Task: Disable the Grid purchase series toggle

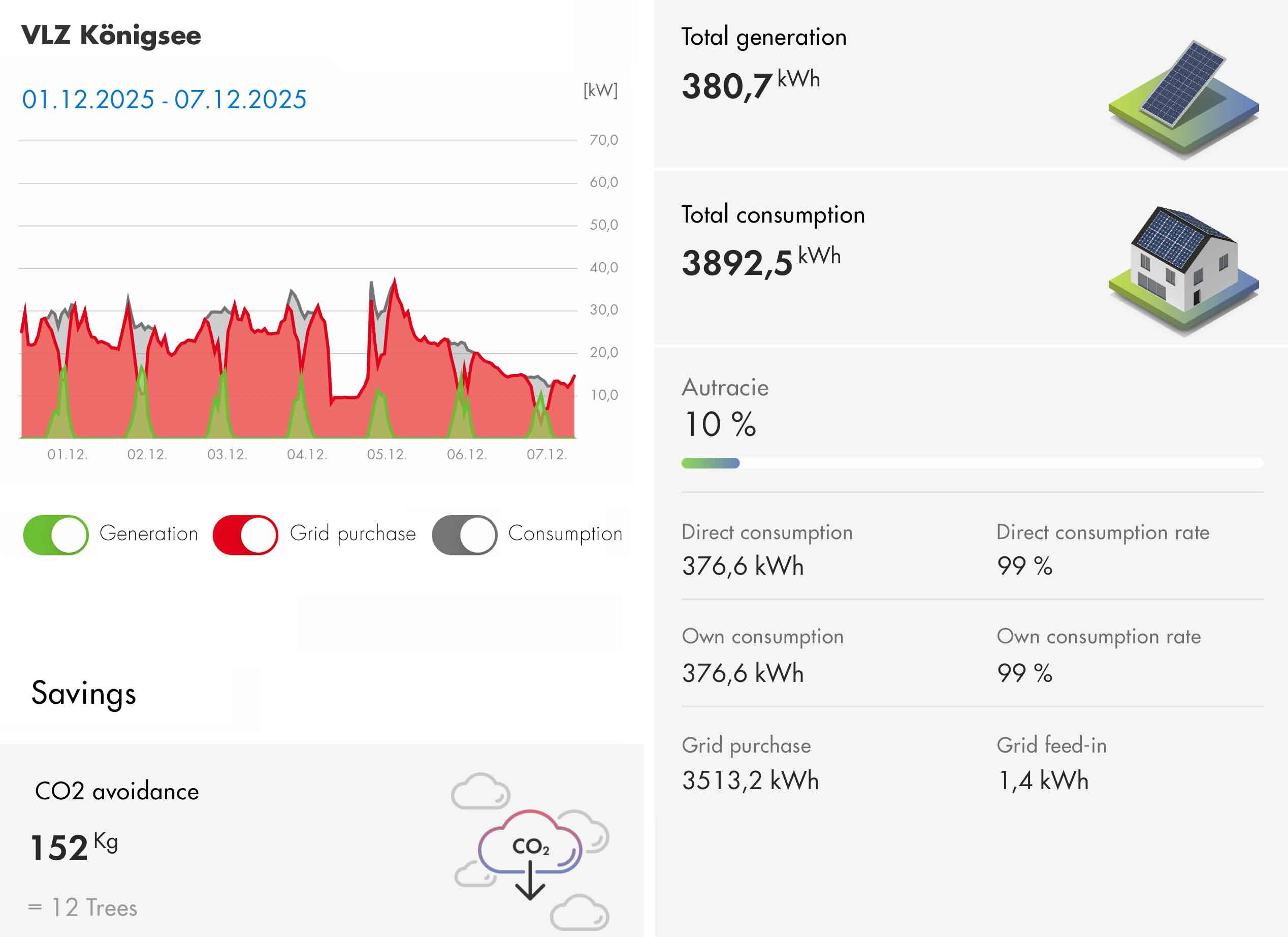Action: (245, 535)
